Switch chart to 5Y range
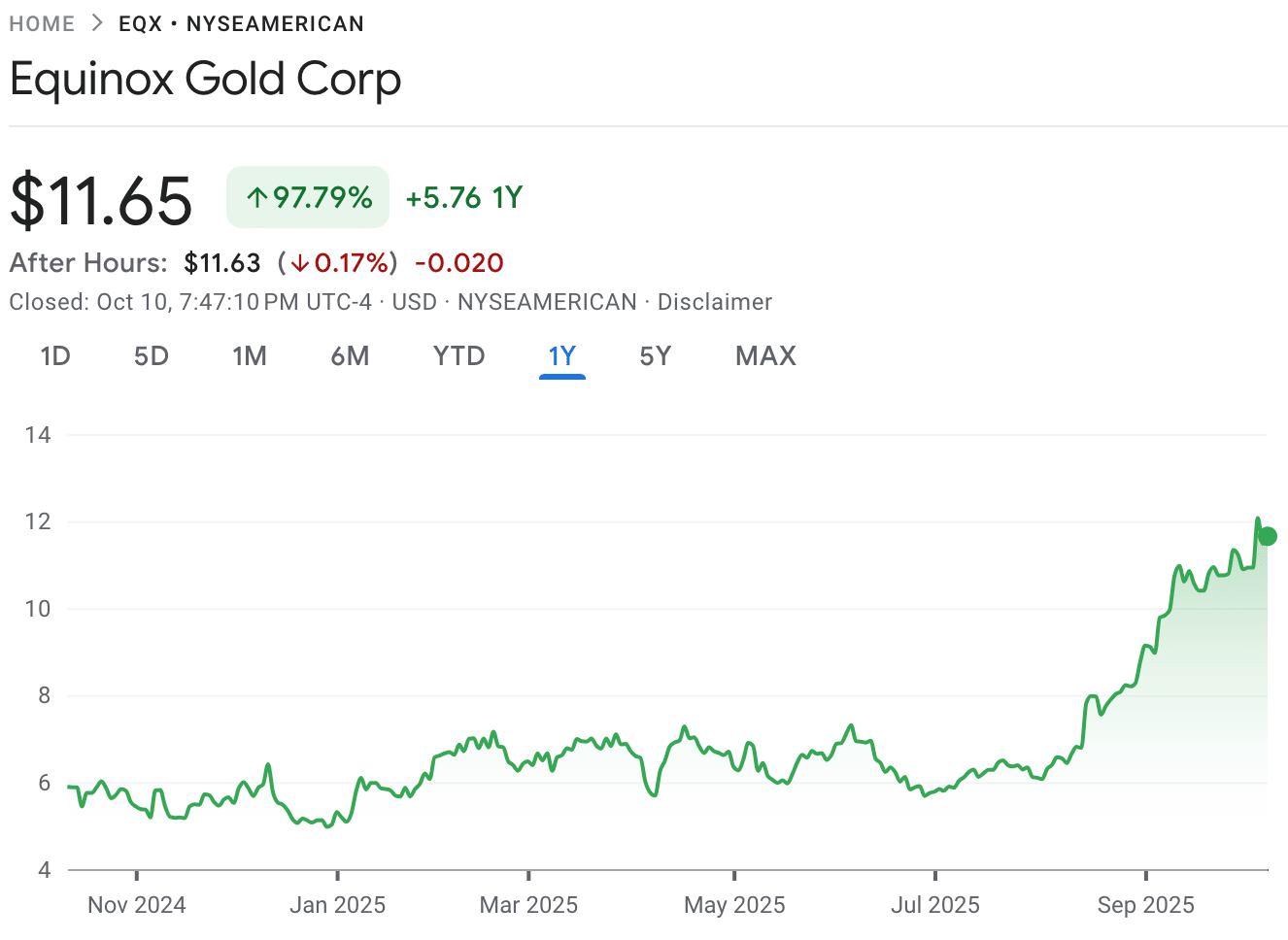This screenshot has height=940, width=1288. click(x=656, y=356)
